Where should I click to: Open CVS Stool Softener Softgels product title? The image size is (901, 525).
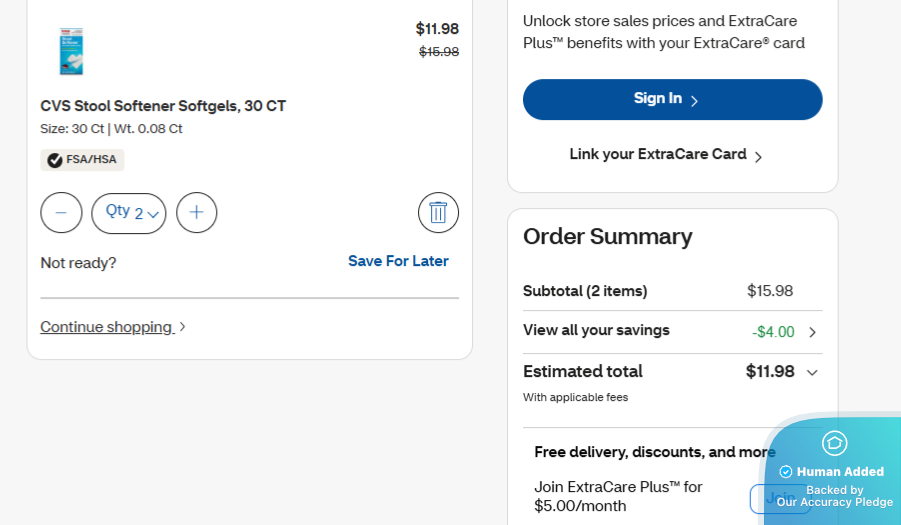point(163,106)
